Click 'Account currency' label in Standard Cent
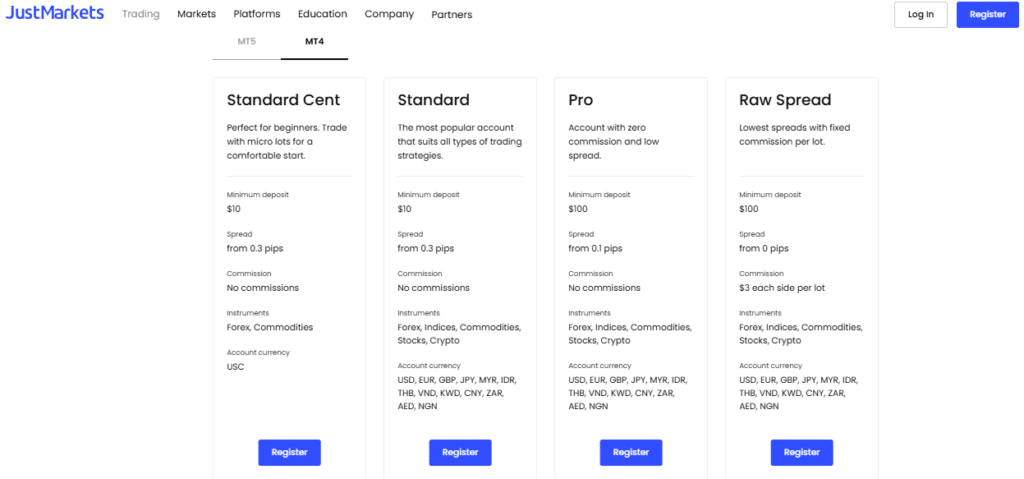This screenshot has width=1024, height=479. [258, 352]
